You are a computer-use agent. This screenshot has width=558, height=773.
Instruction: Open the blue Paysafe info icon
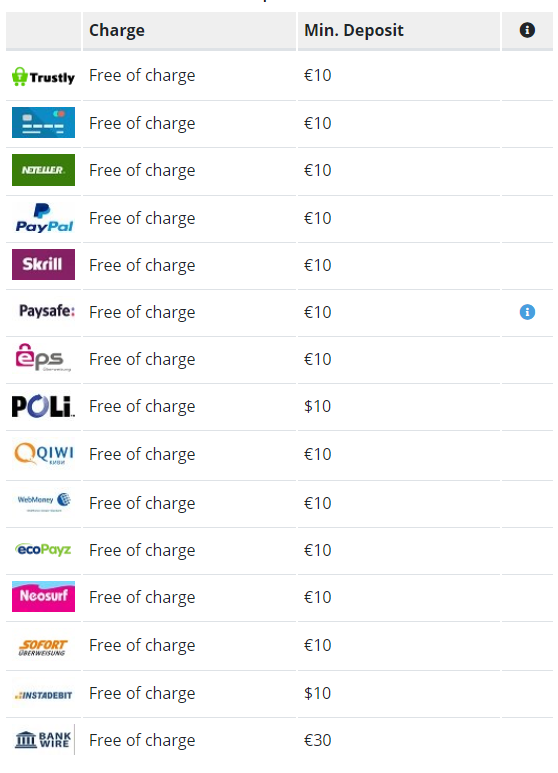point(527,312)
